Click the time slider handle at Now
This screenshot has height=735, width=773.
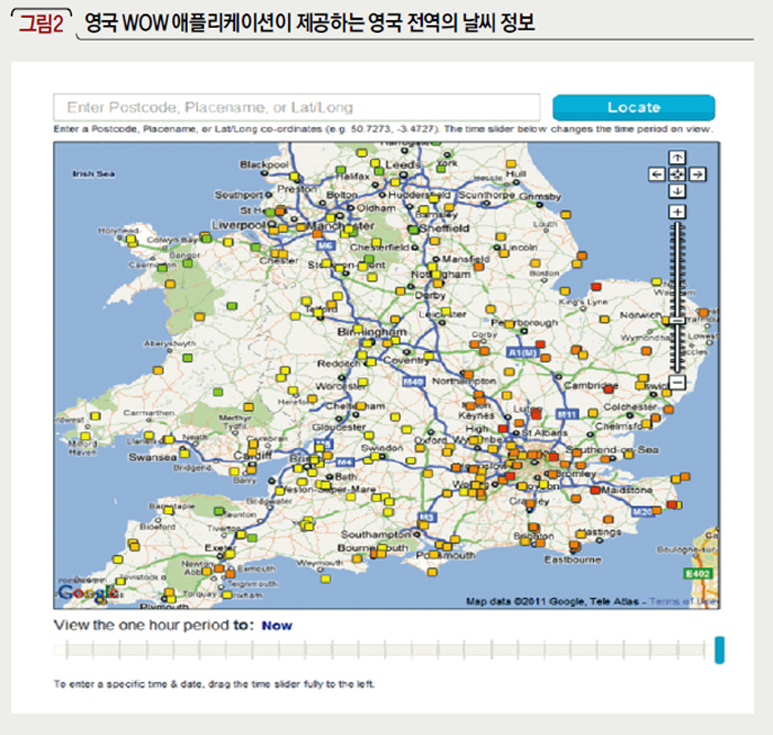tap(719, 650)
